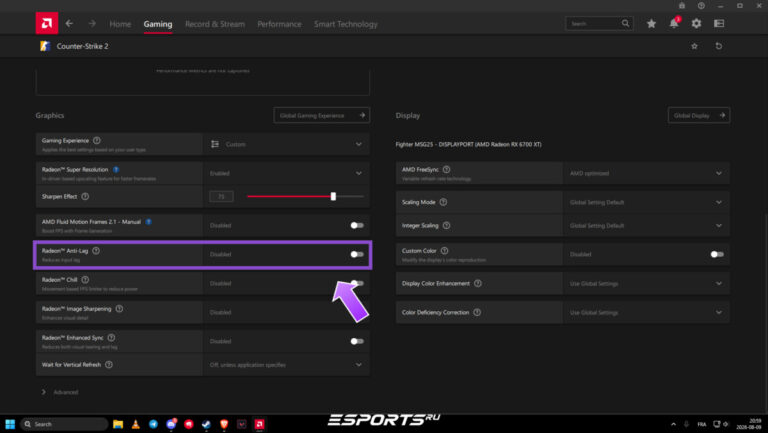Image resolution: width=768 pixels, height=433 pixels.
Task: Open Scaling Mode dropdown
Action: click(646, 202)
